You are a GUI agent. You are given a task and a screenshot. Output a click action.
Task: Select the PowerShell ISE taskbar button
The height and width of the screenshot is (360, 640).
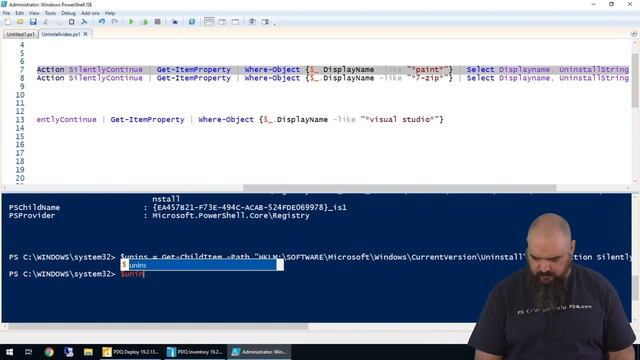click(x=259, y=352)
